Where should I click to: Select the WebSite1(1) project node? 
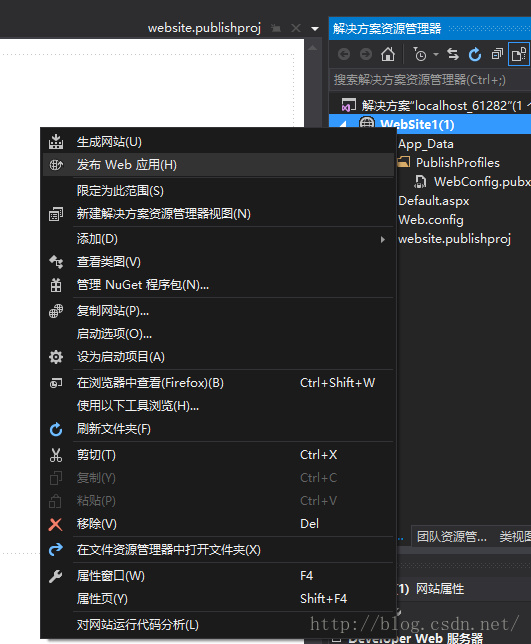point(430,124)
